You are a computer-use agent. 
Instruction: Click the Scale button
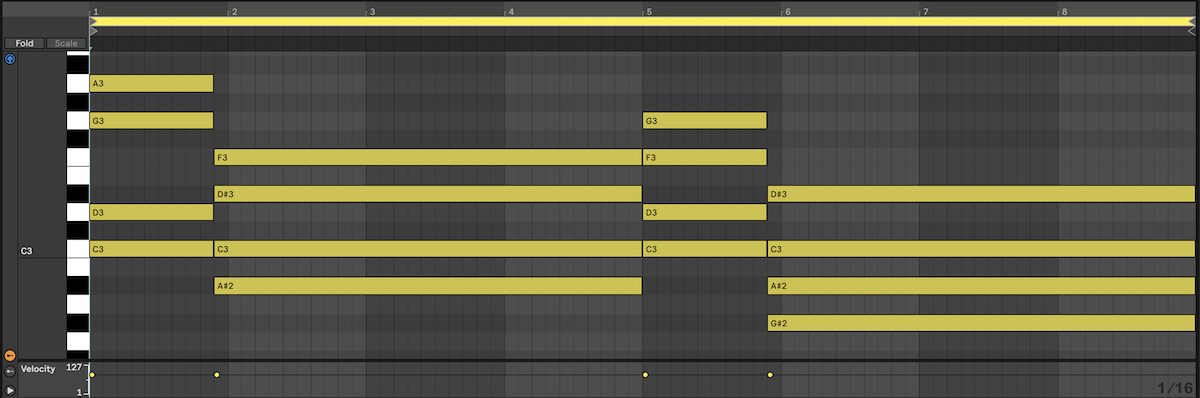[x=66, y=43]
